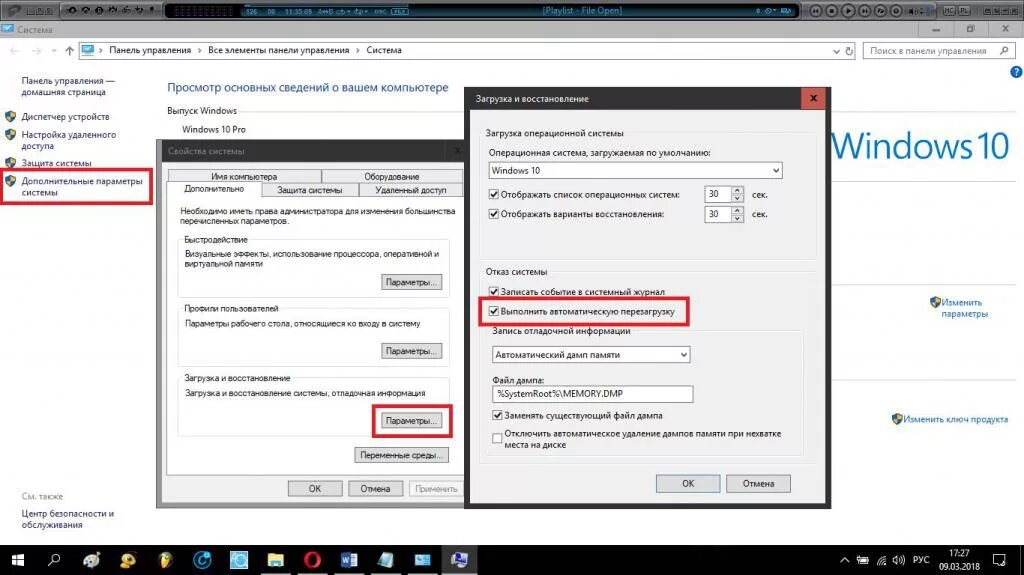The height and width of the screenshot is (575, 1024).
Task: Toggle the 'Отображать варианты восстановления' checkbox
Action: pyautogui.click(x=494, y=214)
